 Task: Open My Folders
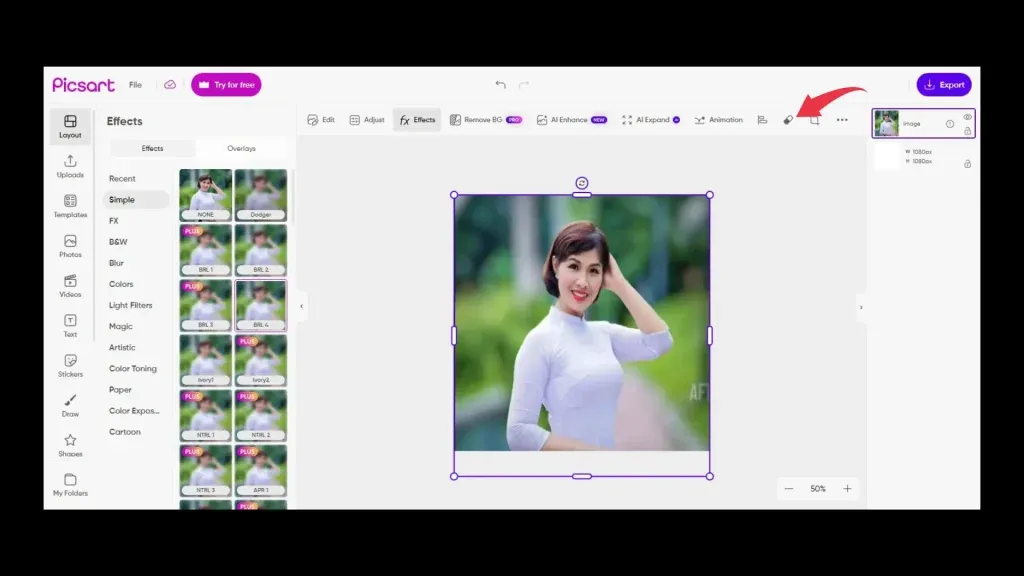[70, 485]
